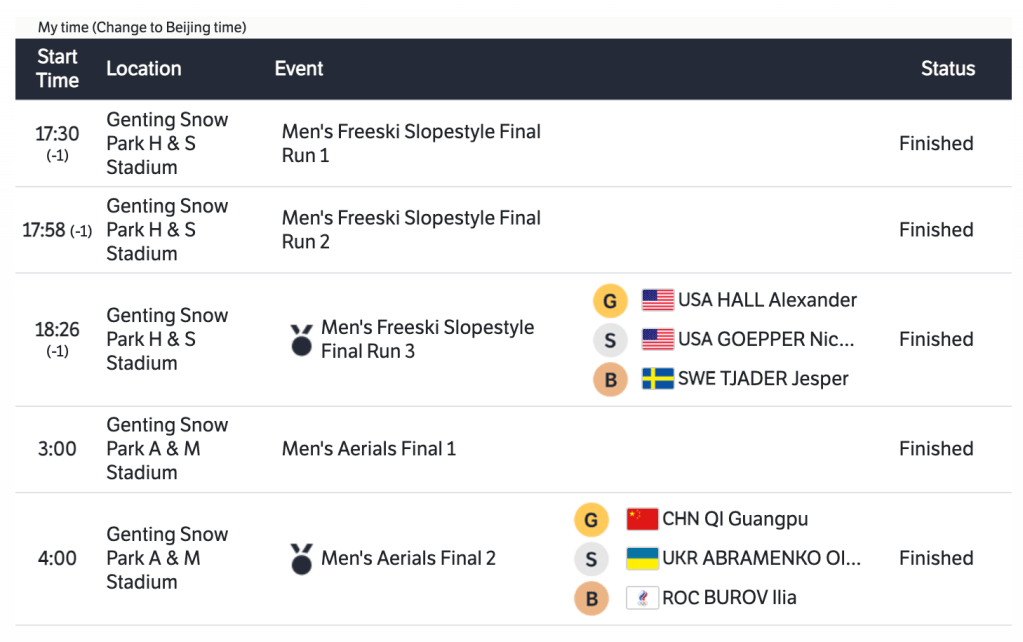Viewport: 1023px width, 642px height.
Task: Click the medal icon beside Freeski Slopestyle Final Run 3
Action: (x=301, y=340)
